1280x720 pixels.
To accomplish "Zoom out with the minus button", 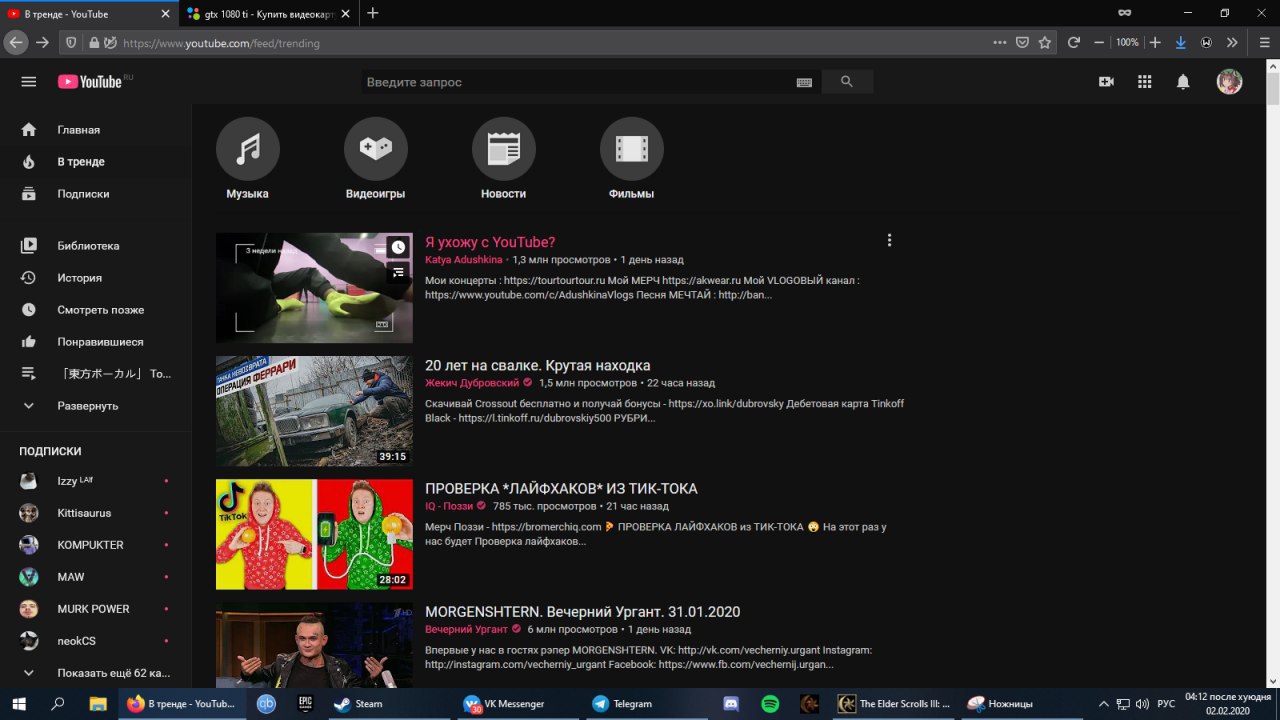I will (1099, 43).
